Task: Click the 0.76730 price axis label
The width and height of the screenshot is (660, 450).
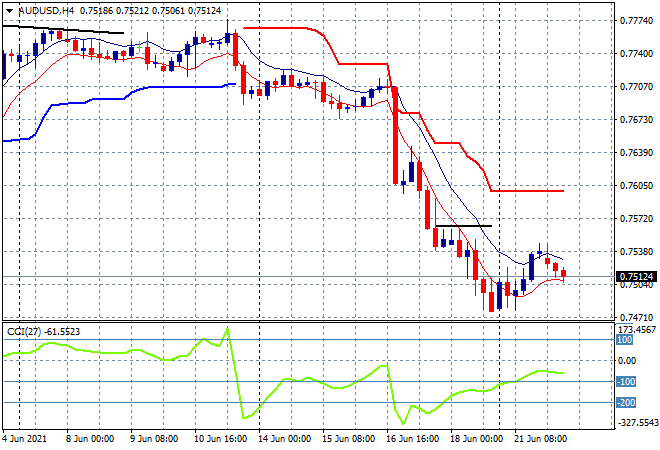Action: tap(636, 120)
